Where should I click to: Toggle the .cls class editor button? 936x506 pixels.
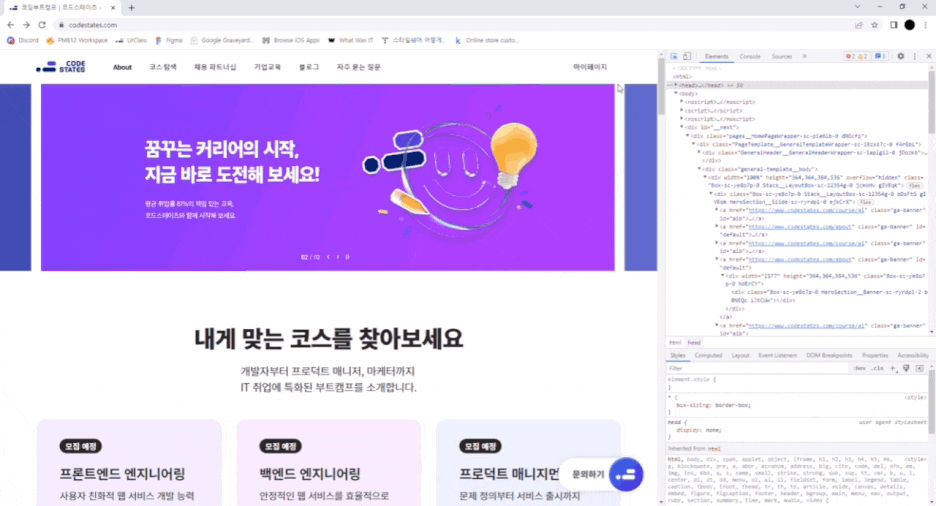coord(877,368)
